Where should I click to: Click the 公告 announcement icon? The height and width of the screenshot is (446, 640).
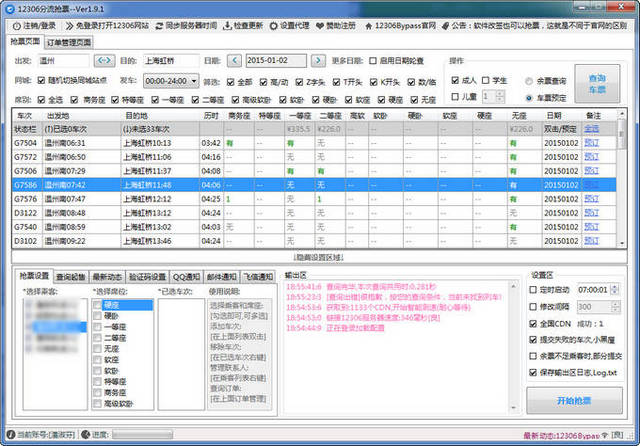[x=446, y=26]
